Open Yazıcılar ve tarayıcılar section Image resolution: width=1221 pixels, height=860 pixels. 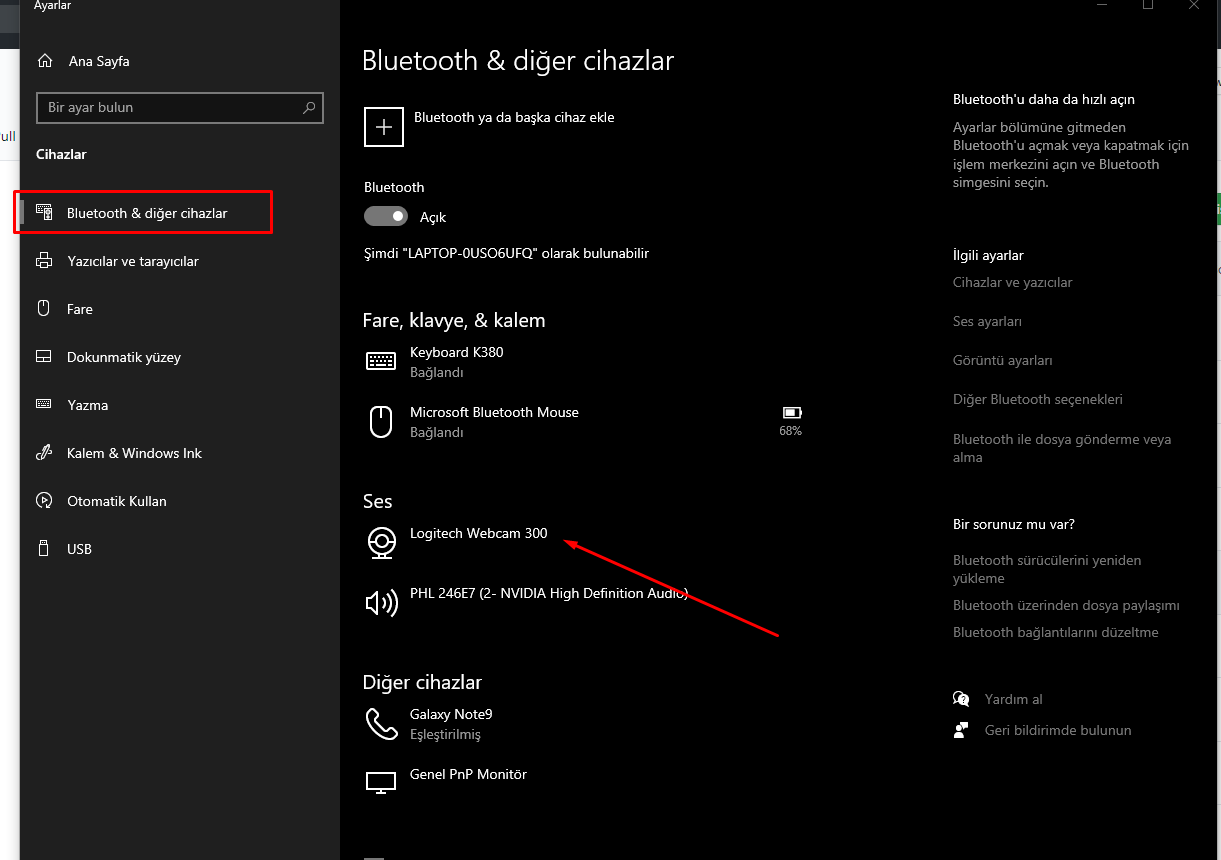pyautogui.click(x=133, y=261)
